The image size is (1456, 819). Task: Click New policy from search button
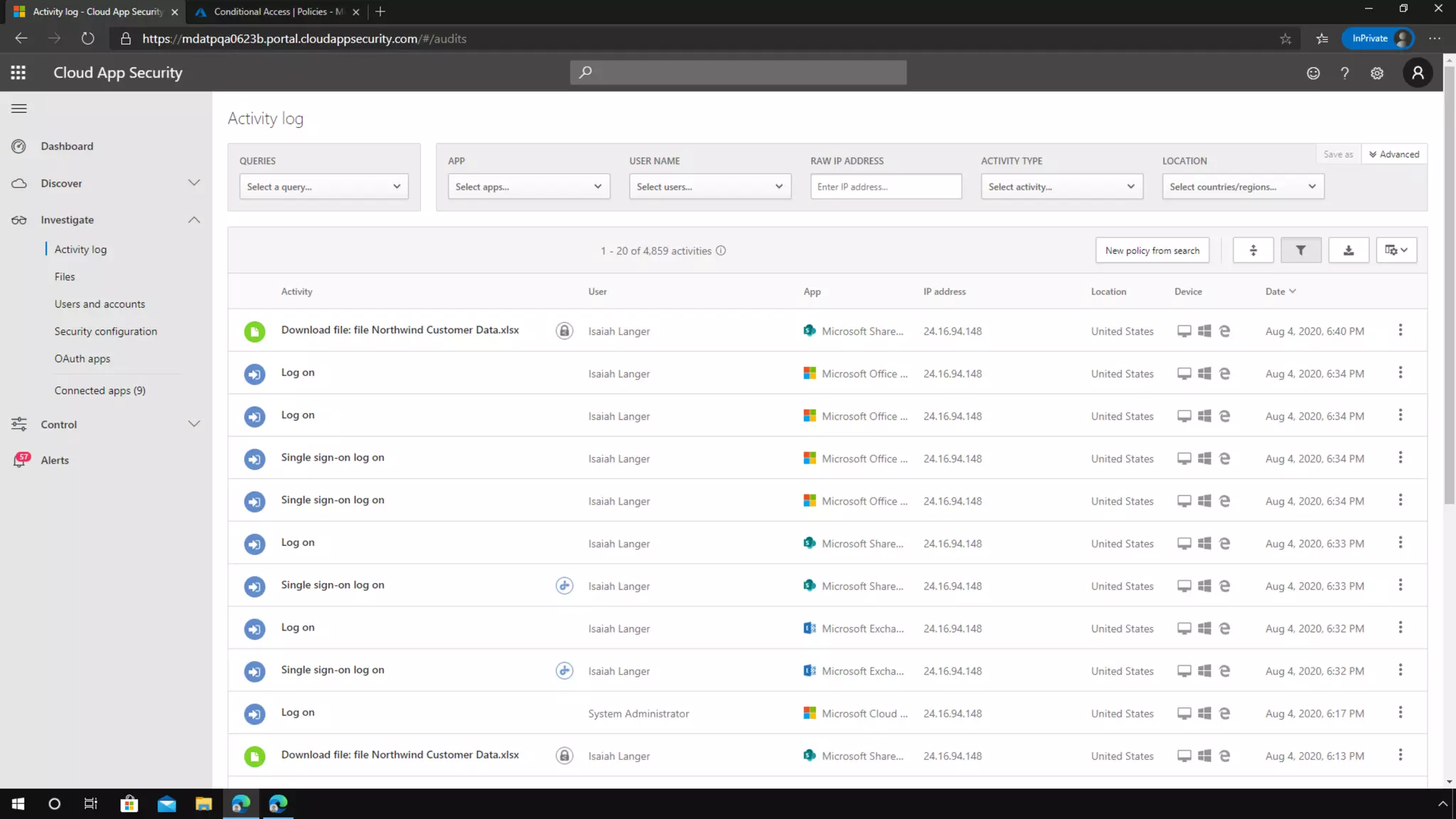tap(1152, 250)
